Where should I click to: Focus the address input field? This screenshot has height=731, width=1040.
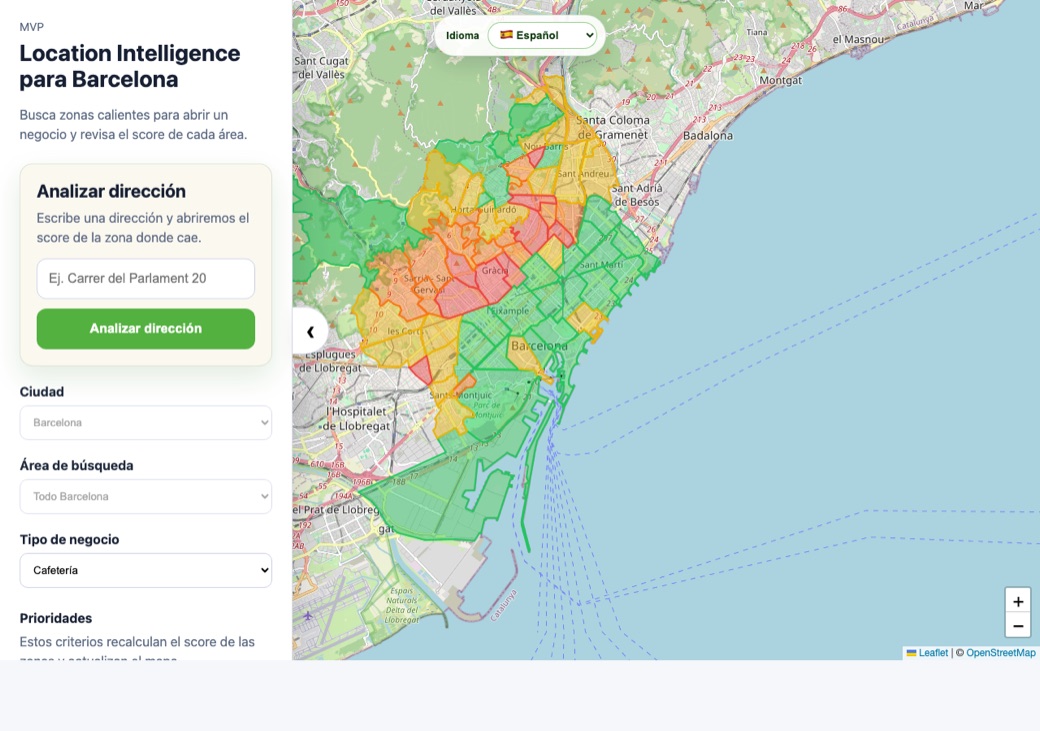pos(145,279)
